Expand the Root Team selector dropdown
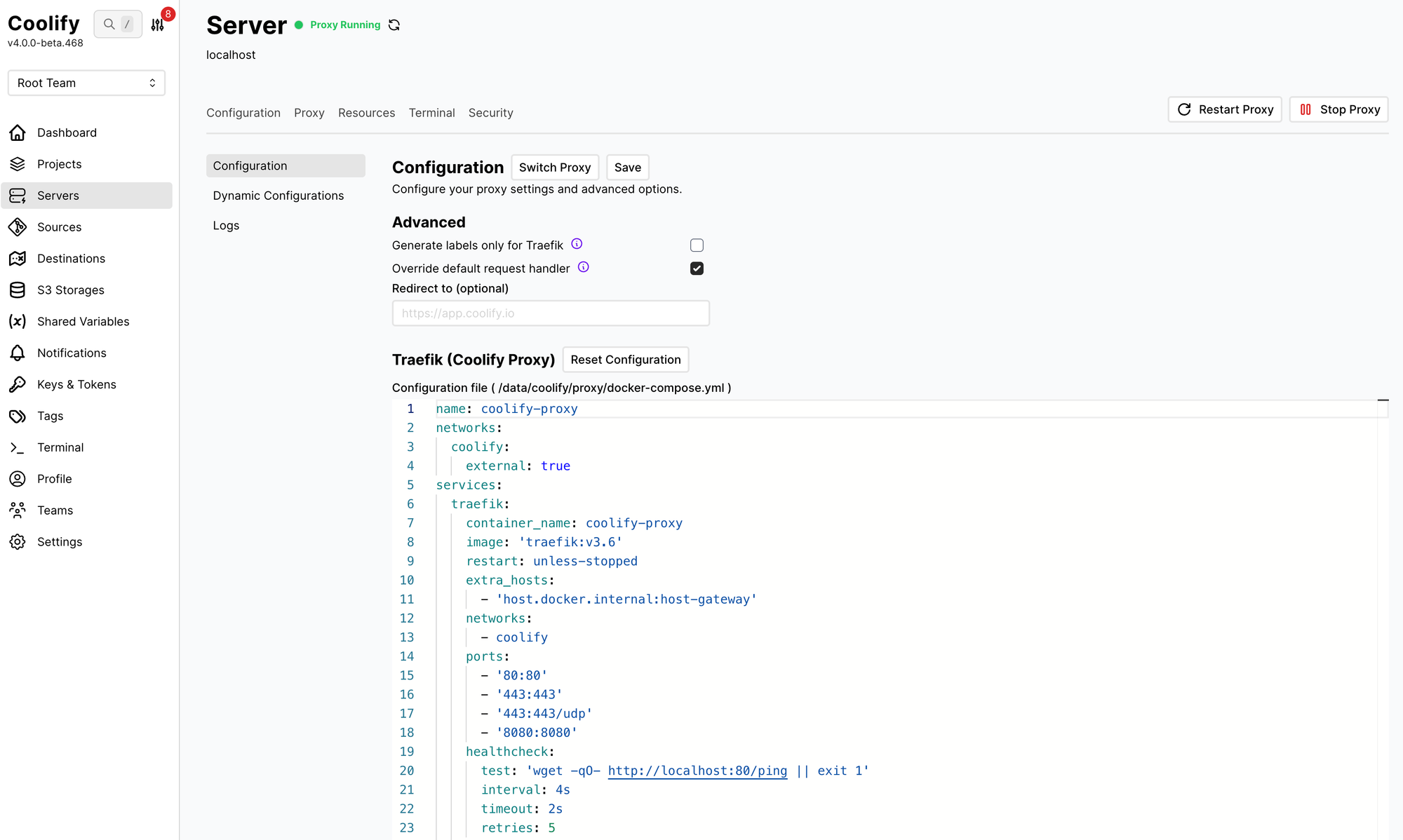 click(86, 83)
